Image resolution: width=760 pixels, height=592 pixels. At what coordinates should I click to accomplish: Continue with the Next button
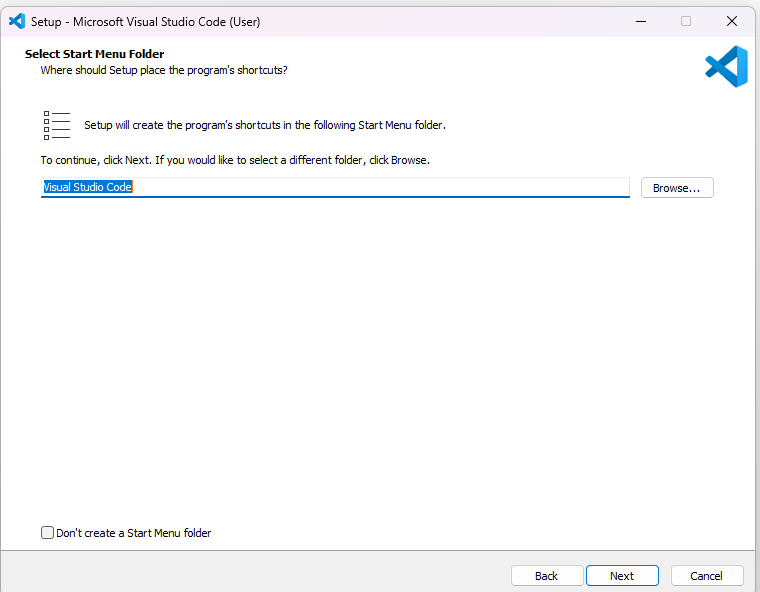pos(622,576)
